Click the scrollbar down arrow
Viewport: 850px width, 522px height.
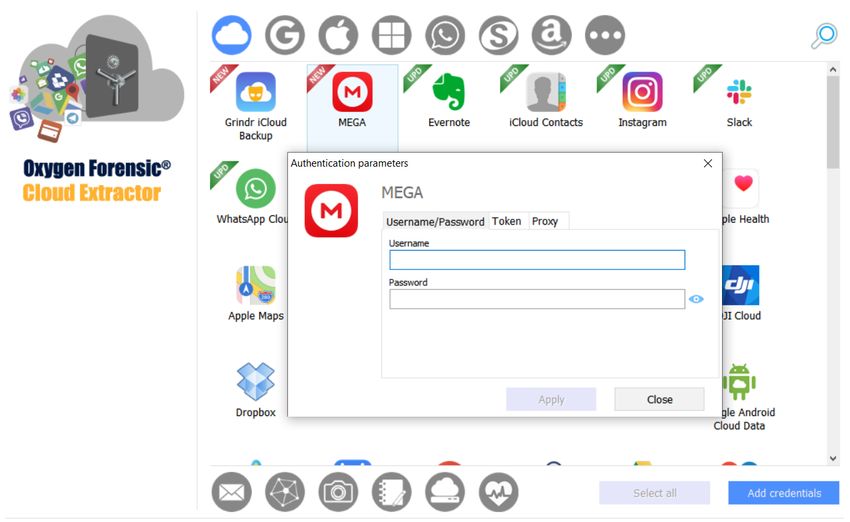(833, 459)
